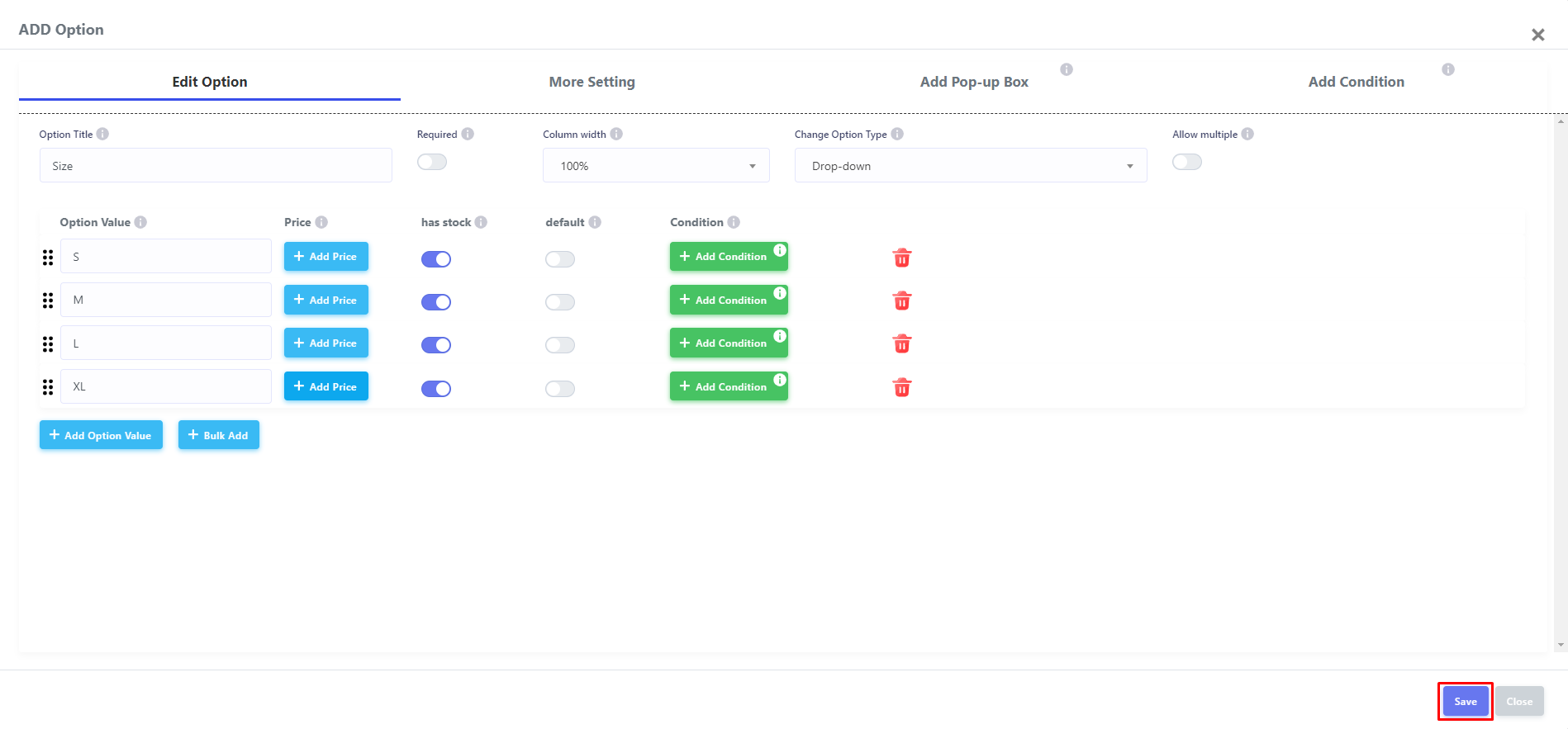Click the drag handle of the M row
1568x729 pixels.
(x=48, y=301)
